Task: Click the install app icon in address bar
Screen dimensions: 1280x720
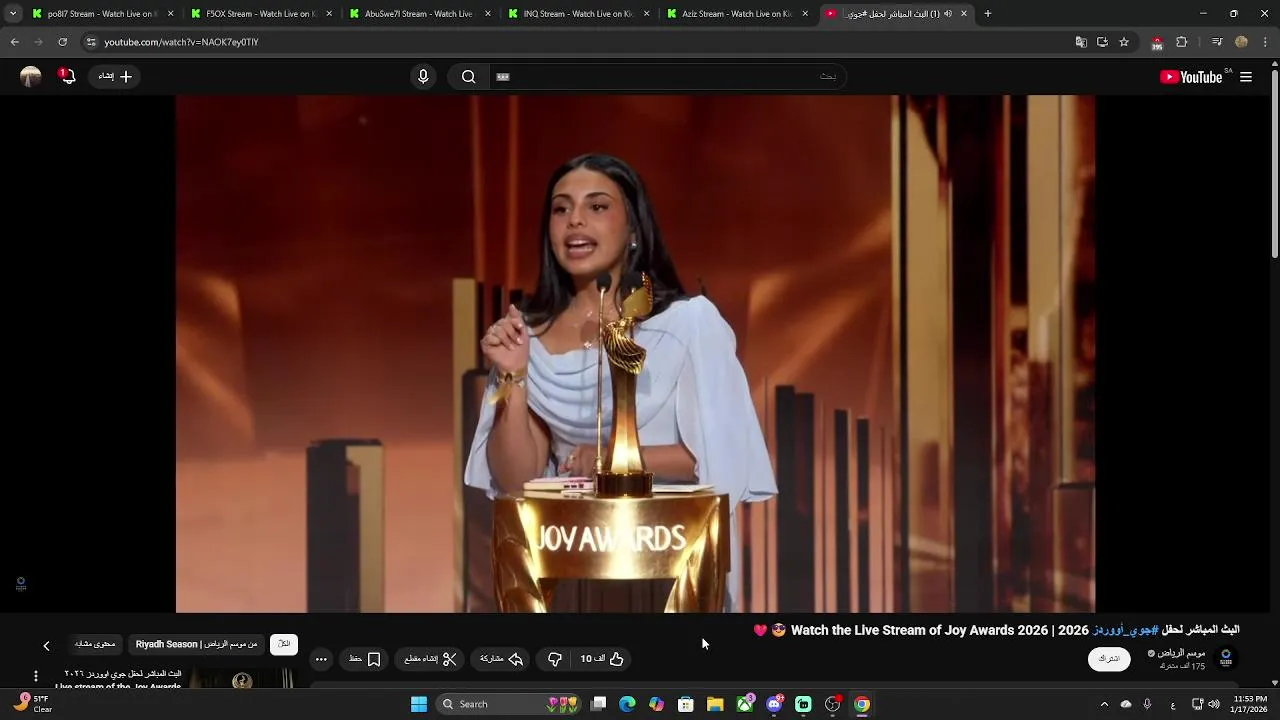Action: click(1102, 42)
